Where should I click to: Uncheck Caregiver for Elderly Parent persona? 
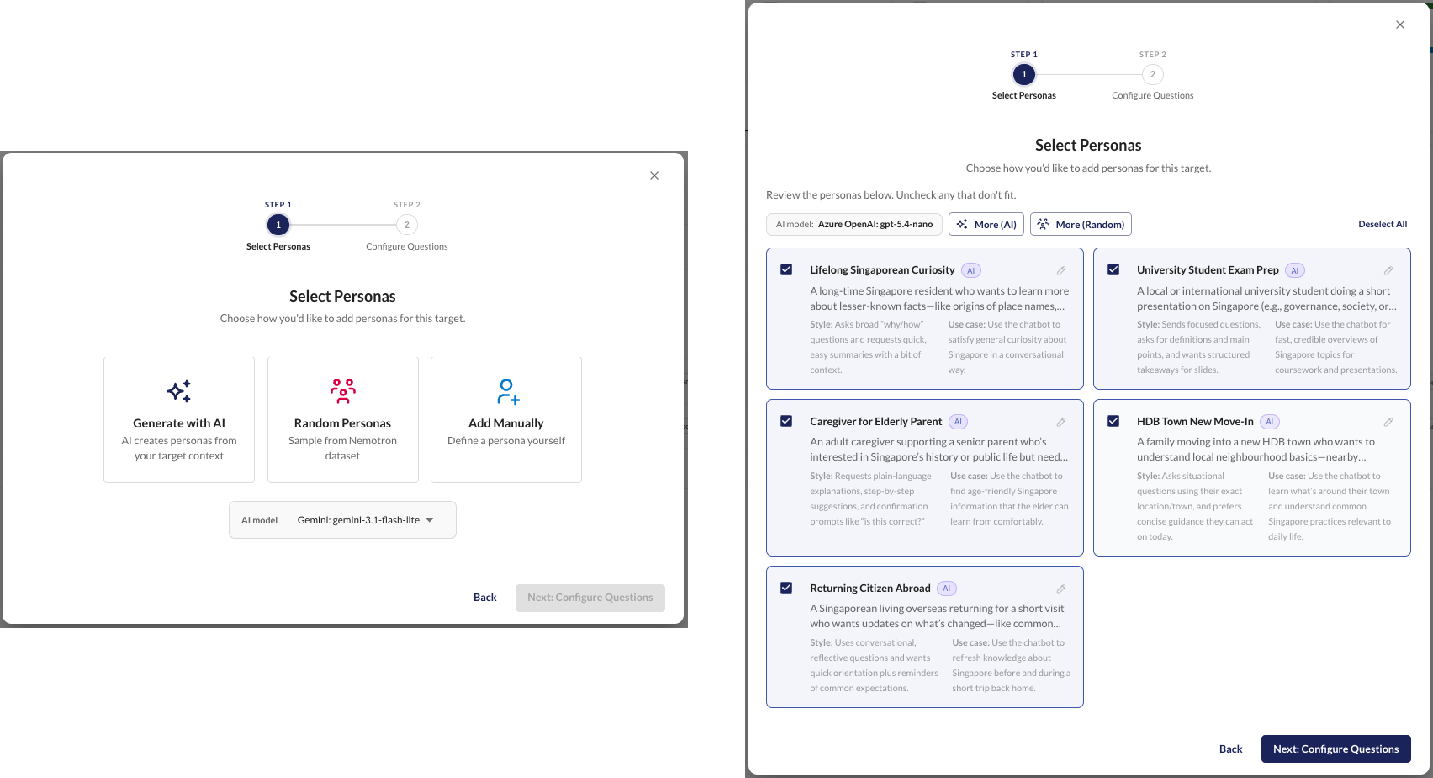786,421
